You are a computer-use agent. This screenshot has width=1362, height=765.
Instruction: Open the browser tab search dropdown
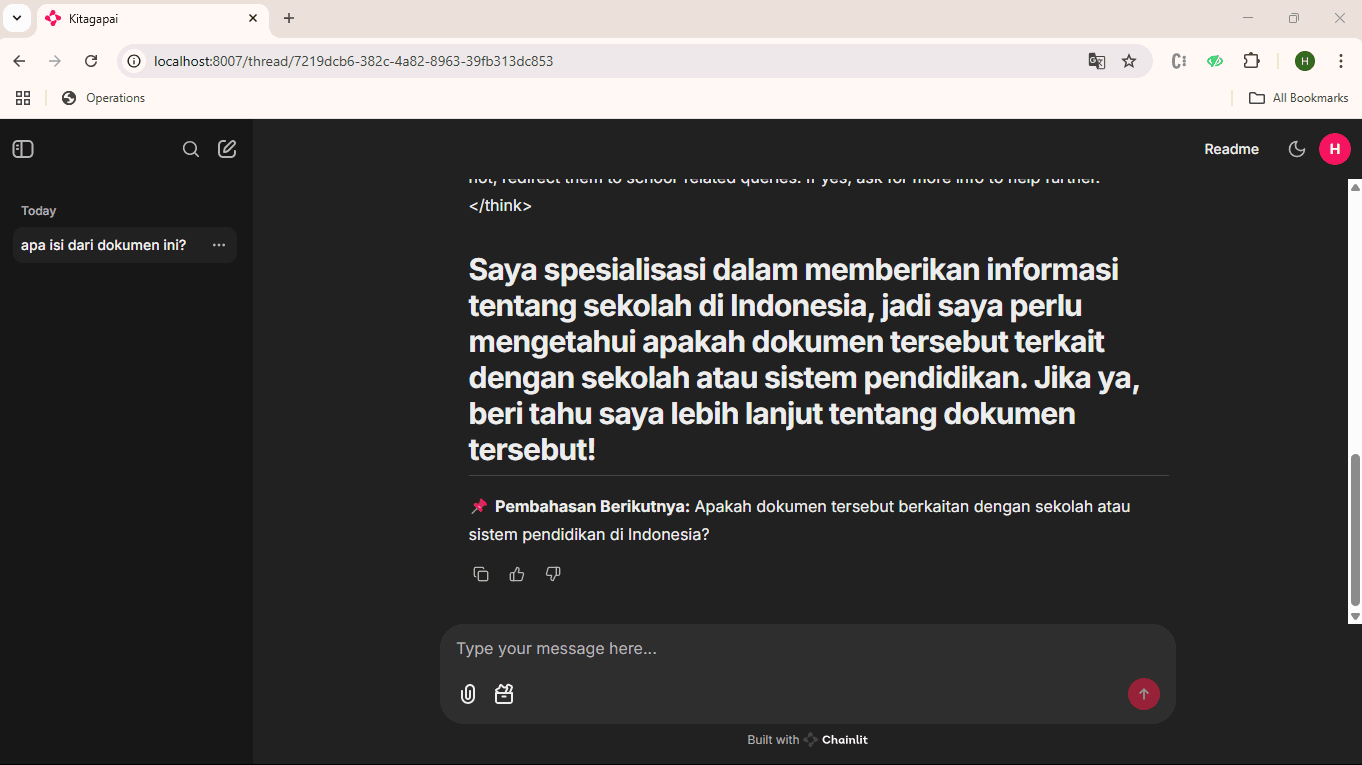pyautogui.click(x=17, y=18)
